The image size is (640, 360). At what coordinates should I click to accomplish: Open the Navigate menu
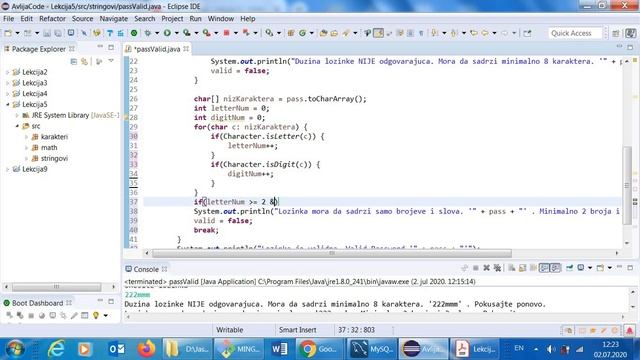tap(113, 19)
